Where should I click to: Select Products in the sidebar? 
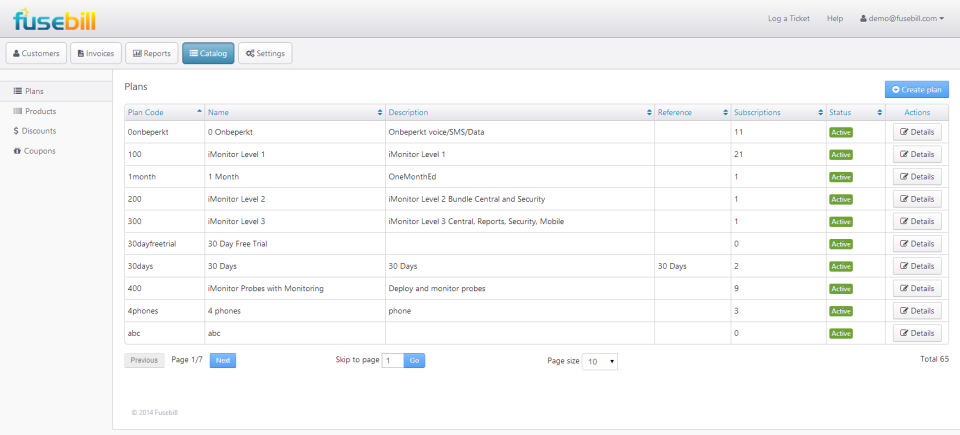(x=35, y=112)
